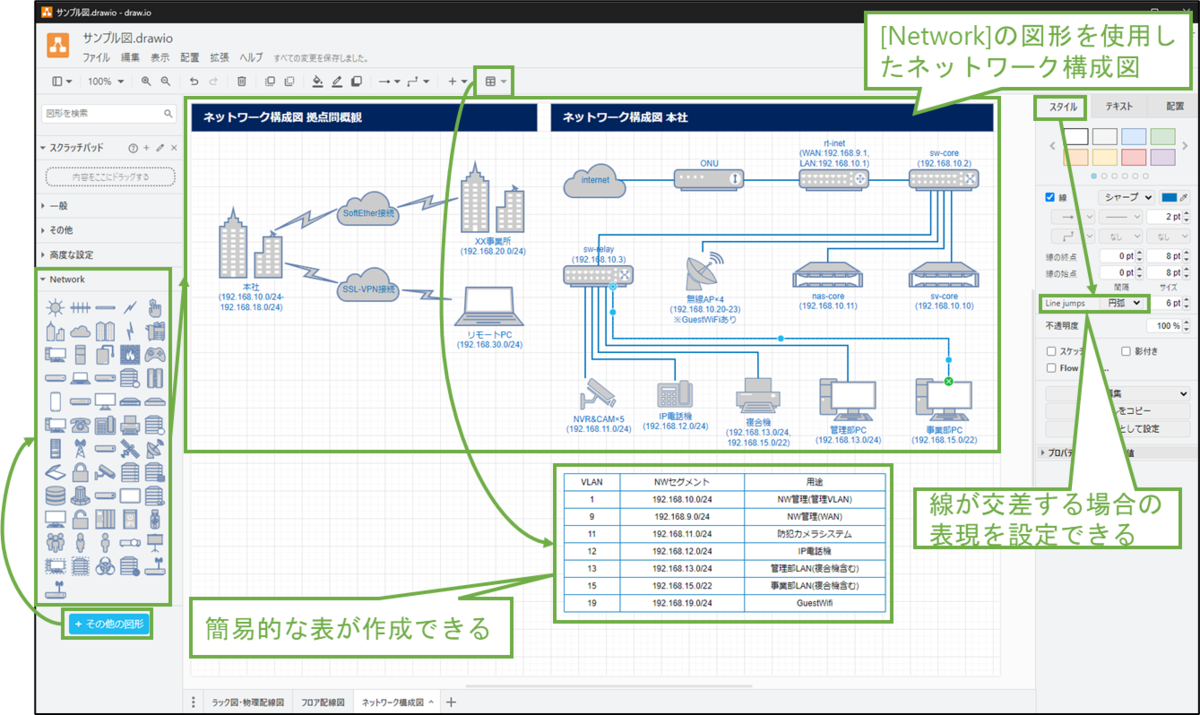Click the その他の図形 button

[x=107, y=623]
